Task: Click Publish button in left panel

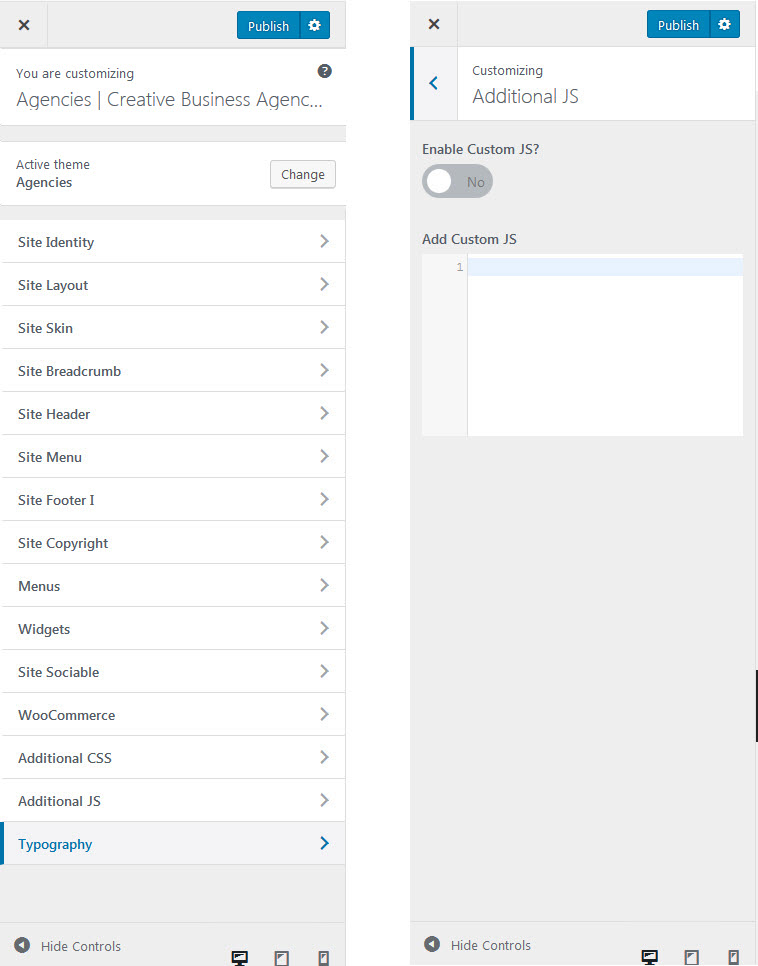Action: tap(268, 26)
